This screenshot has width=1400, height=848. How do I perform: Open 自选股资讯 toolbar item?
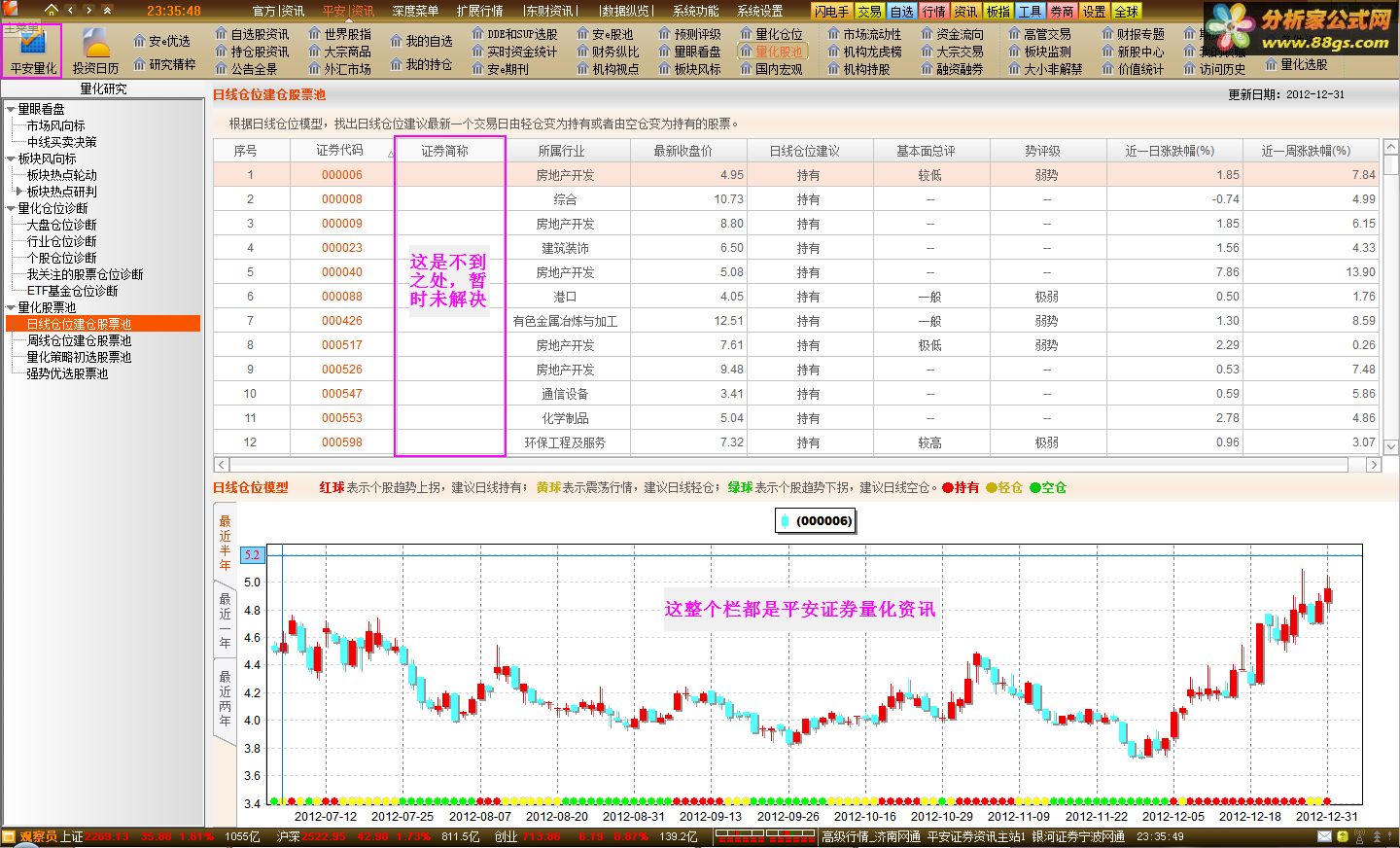252,34
